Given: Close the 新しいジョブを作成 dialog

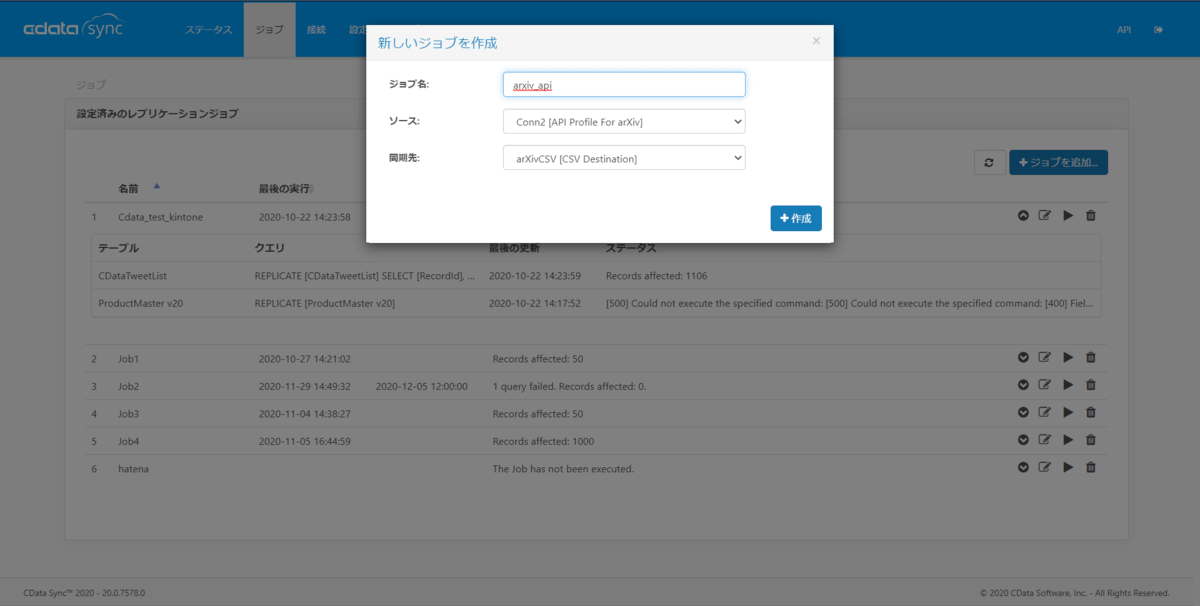Looking at the screenshot, I should coord(816,41).
